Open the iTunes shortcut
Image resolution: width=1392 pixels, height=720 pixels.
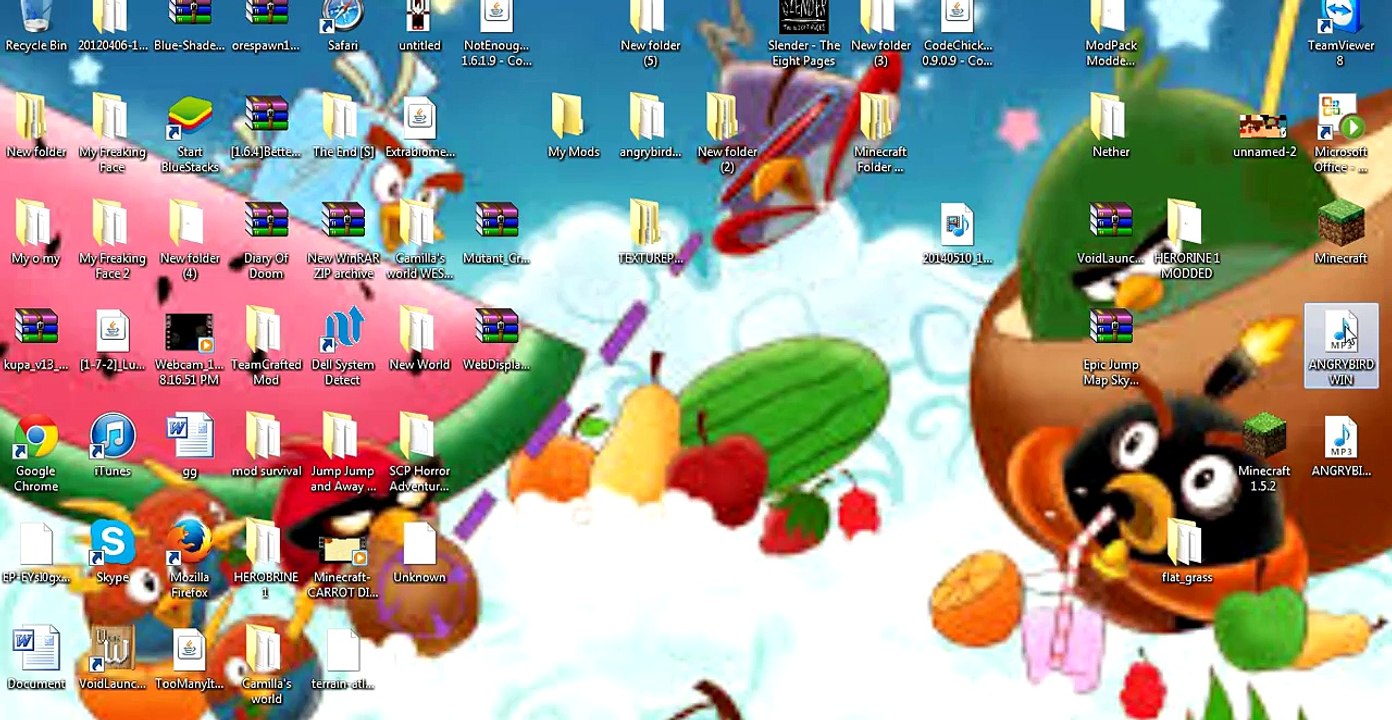point(113,447)
